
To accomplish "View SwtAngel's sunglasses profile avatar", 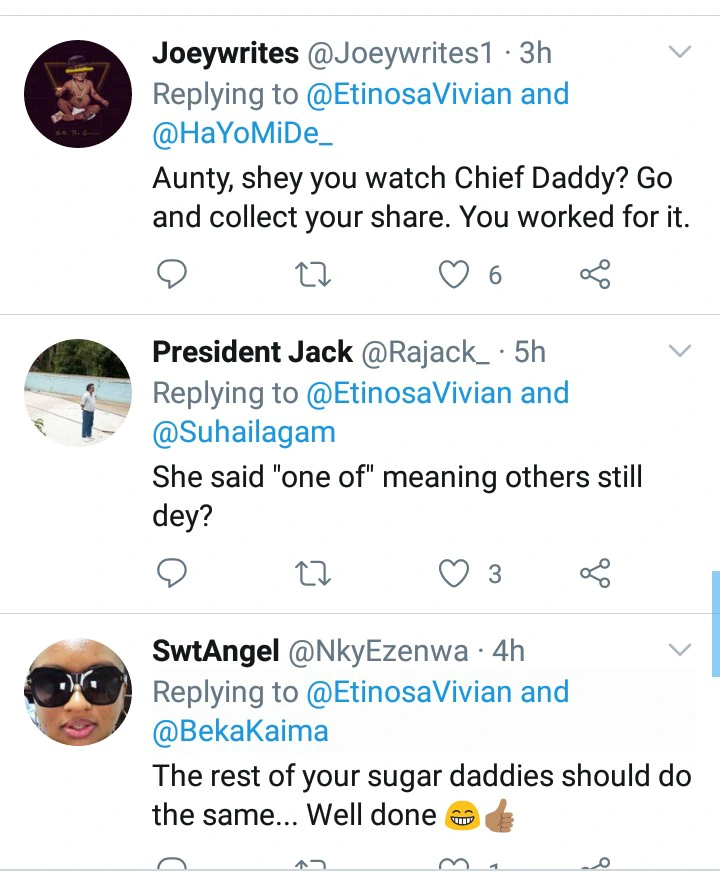I will 77,691.
